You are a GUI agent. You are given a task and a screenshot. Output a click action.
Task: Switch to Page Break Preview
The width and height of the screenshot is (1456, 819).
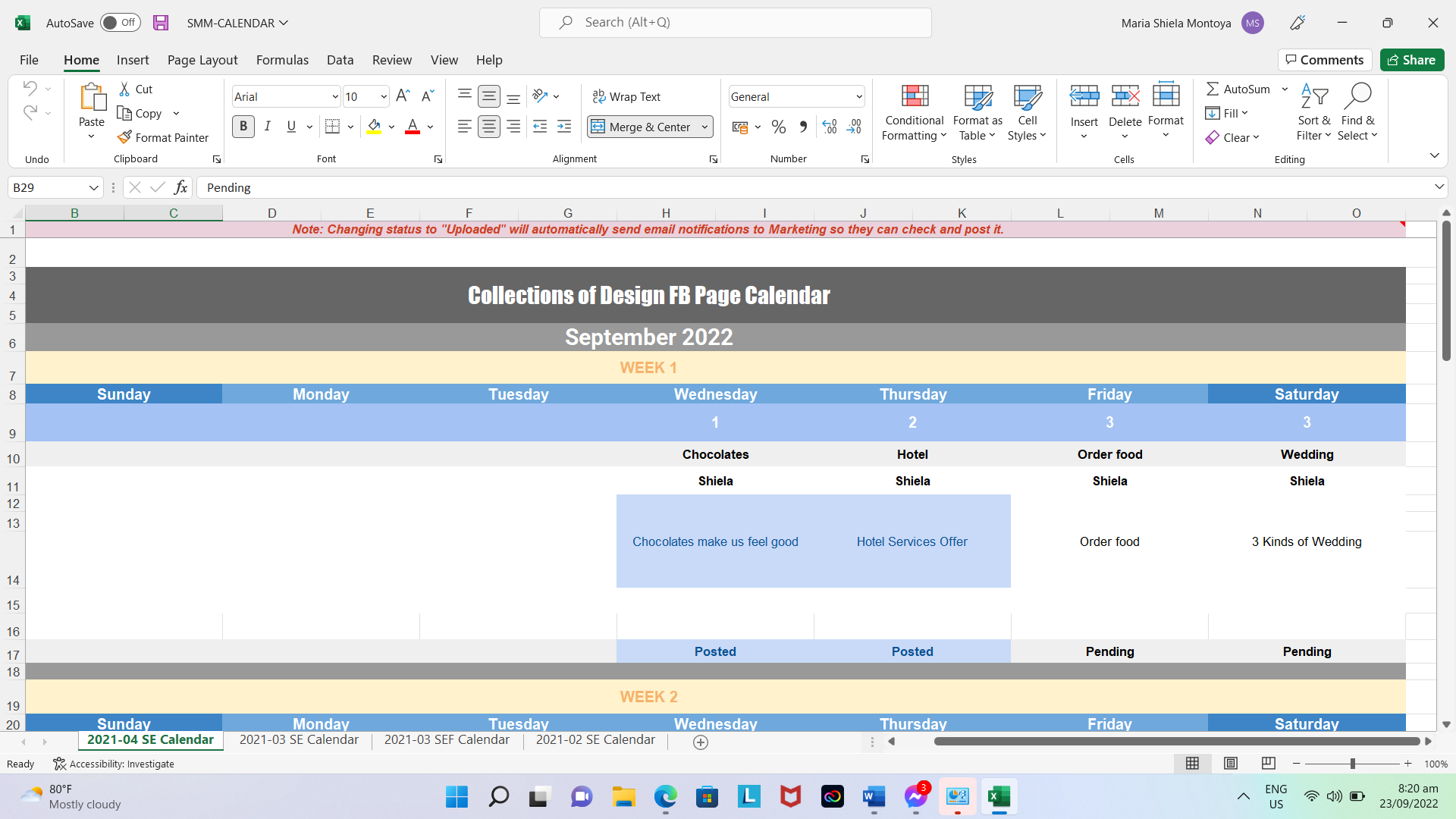(x=1268, y=764)
